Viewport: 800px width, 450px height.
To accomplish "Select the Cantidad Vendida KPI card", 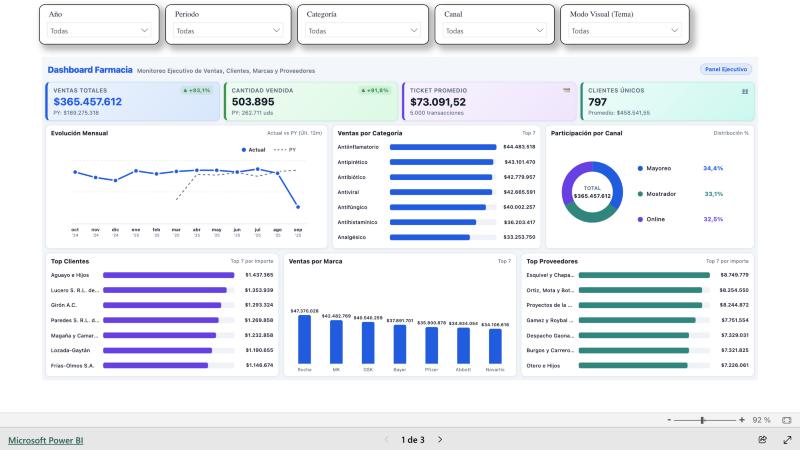I will coord(311,102).
